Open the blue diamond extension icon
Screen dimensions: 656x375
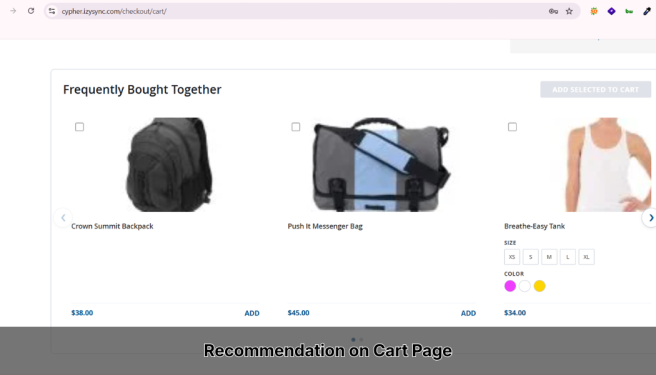click(x=611, y=11)
